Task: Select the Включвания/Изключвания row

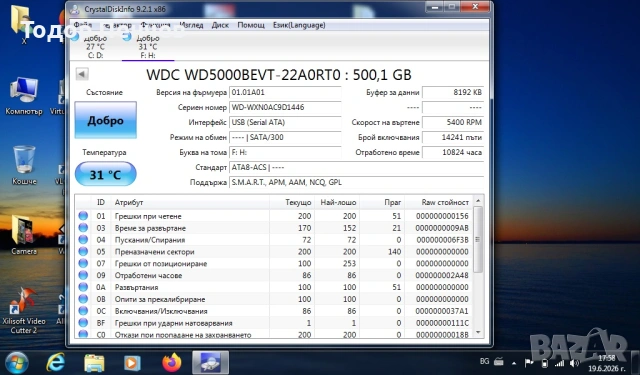Action: pos(274,311)
